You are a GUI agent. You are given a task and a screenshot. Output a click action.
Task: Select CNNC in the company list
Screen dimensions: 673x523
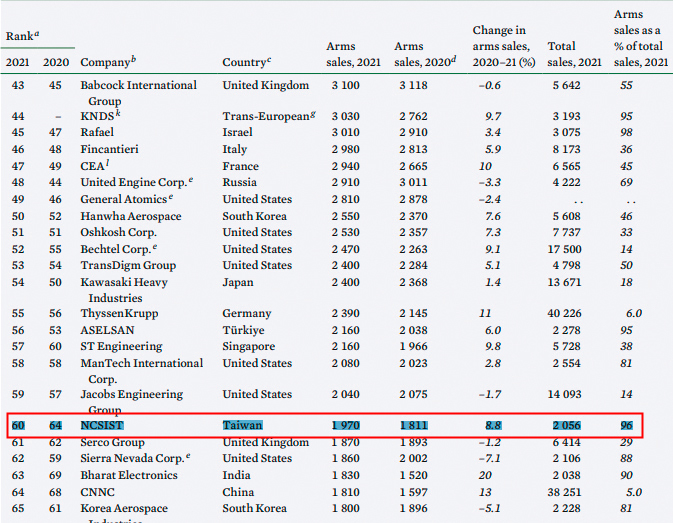tap(97, 492)
